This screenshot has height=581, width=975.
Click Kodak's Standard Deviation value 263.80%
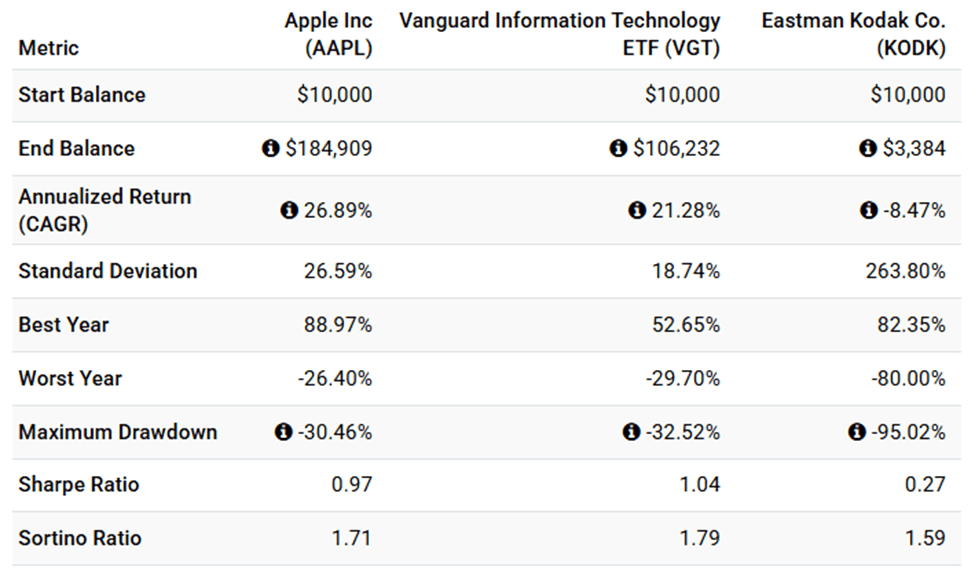[x=905, y=271]
